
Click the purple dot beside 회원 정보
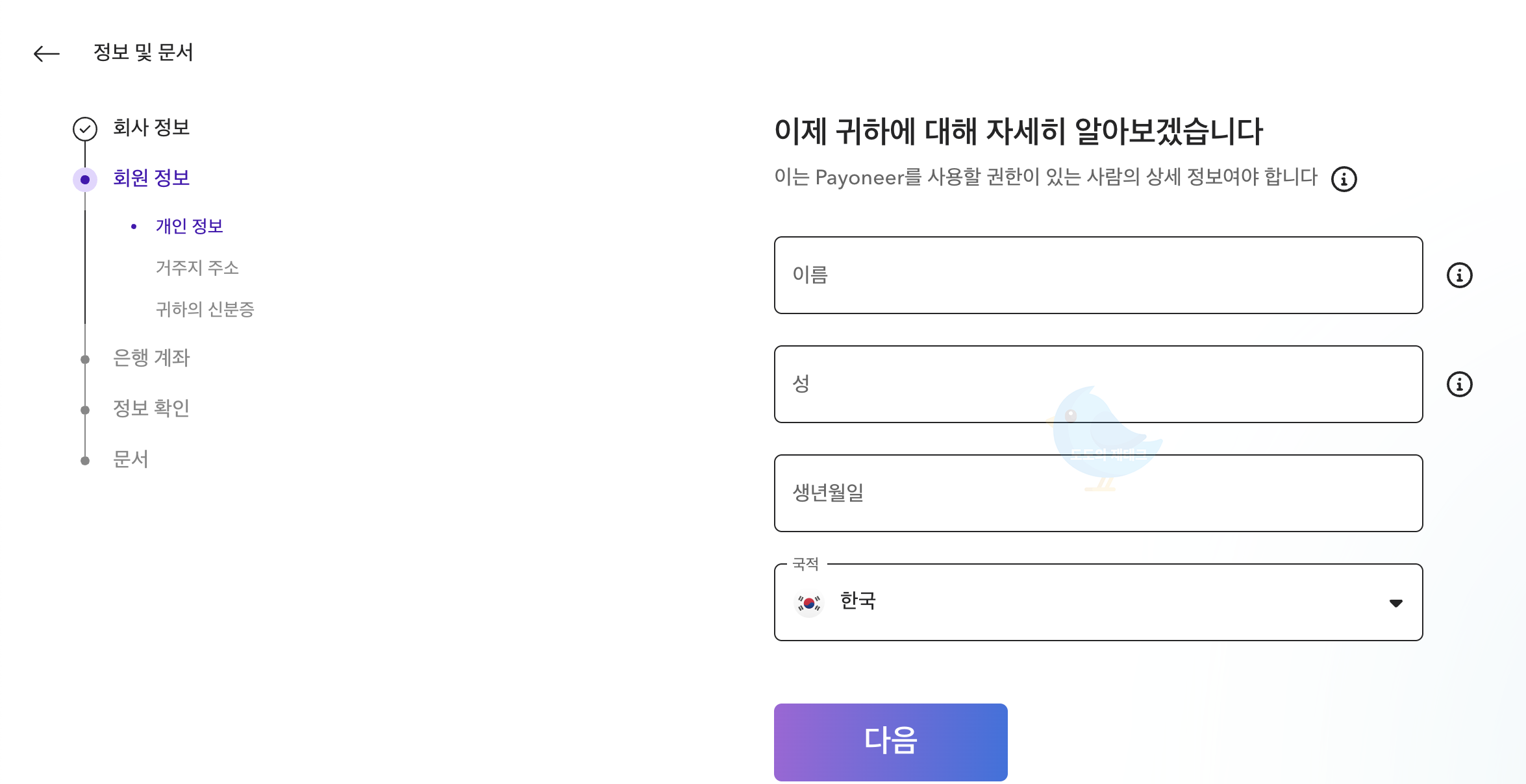(x=85, y=178)
